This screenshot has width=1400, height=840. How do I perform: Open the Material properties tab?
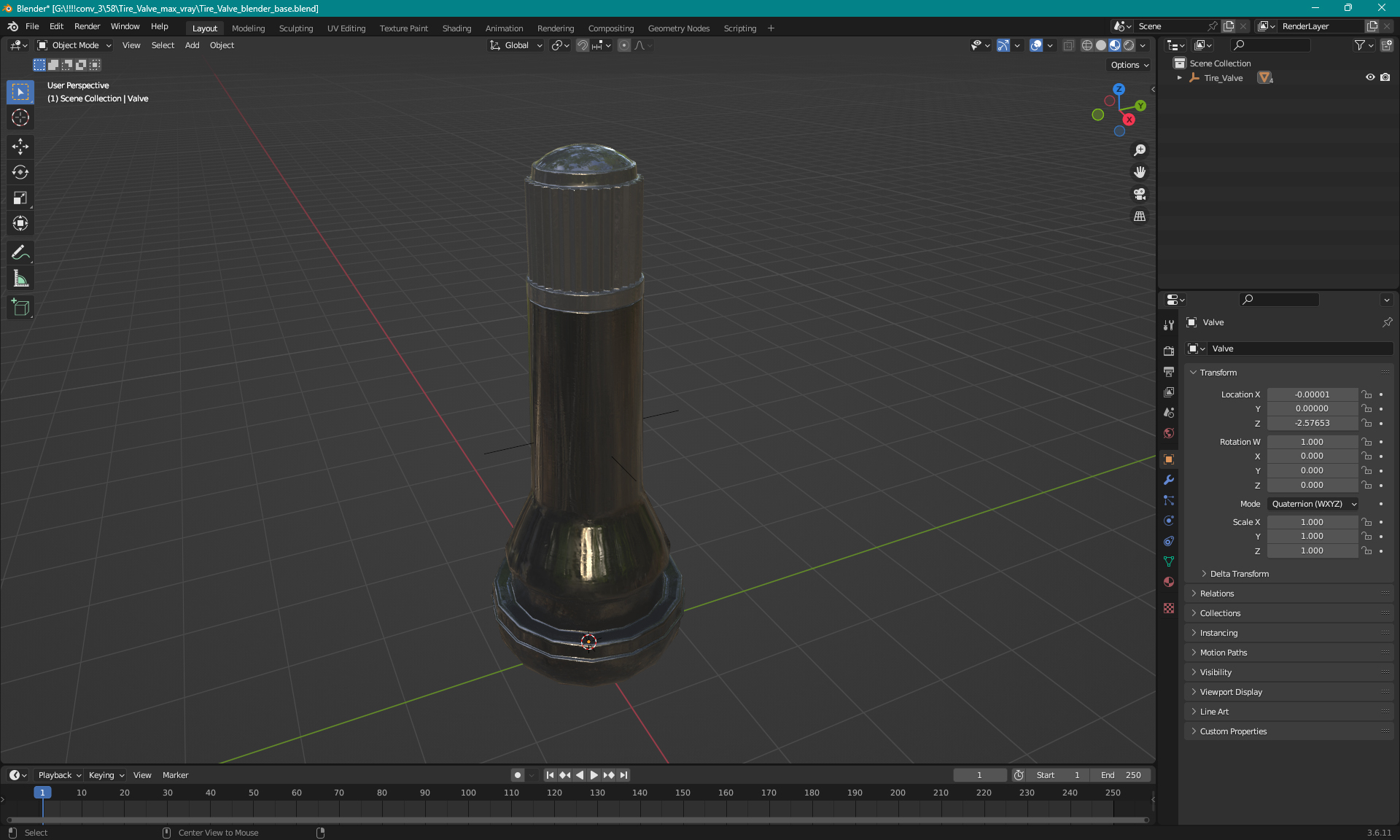coord(1169,582)
